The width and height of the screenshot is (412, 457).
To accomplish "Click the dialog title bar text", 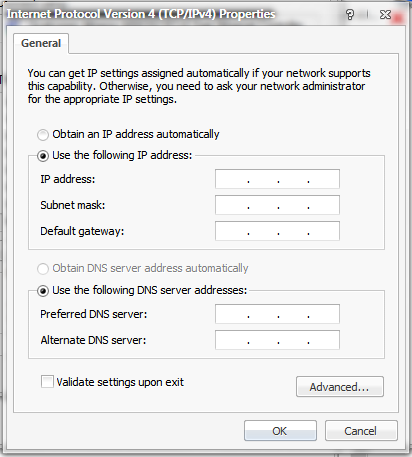I will (141, 14).
